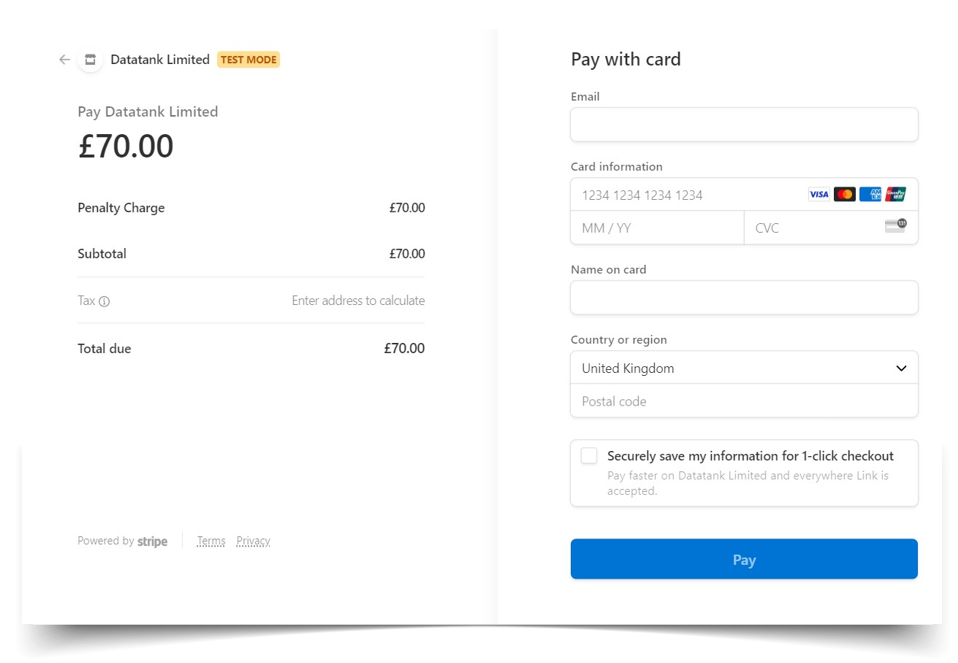Click the Postal code field

pyautogui.click(x=744, y=401)
